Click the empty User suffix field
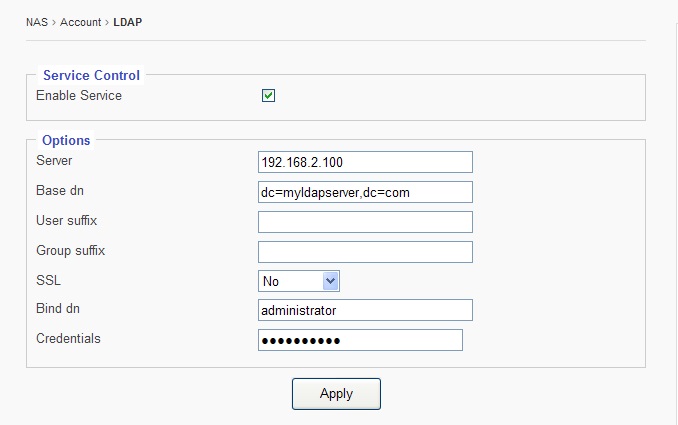Screen dimensions: 678x425 [x=365, y=222]
